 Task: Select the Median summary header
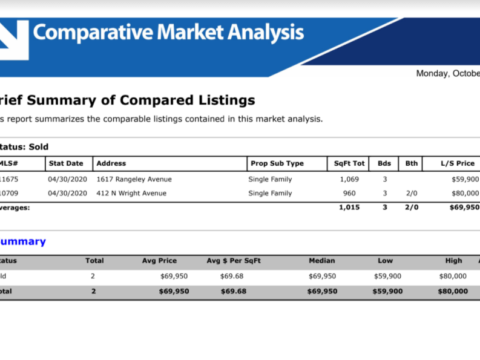[322, 261]
